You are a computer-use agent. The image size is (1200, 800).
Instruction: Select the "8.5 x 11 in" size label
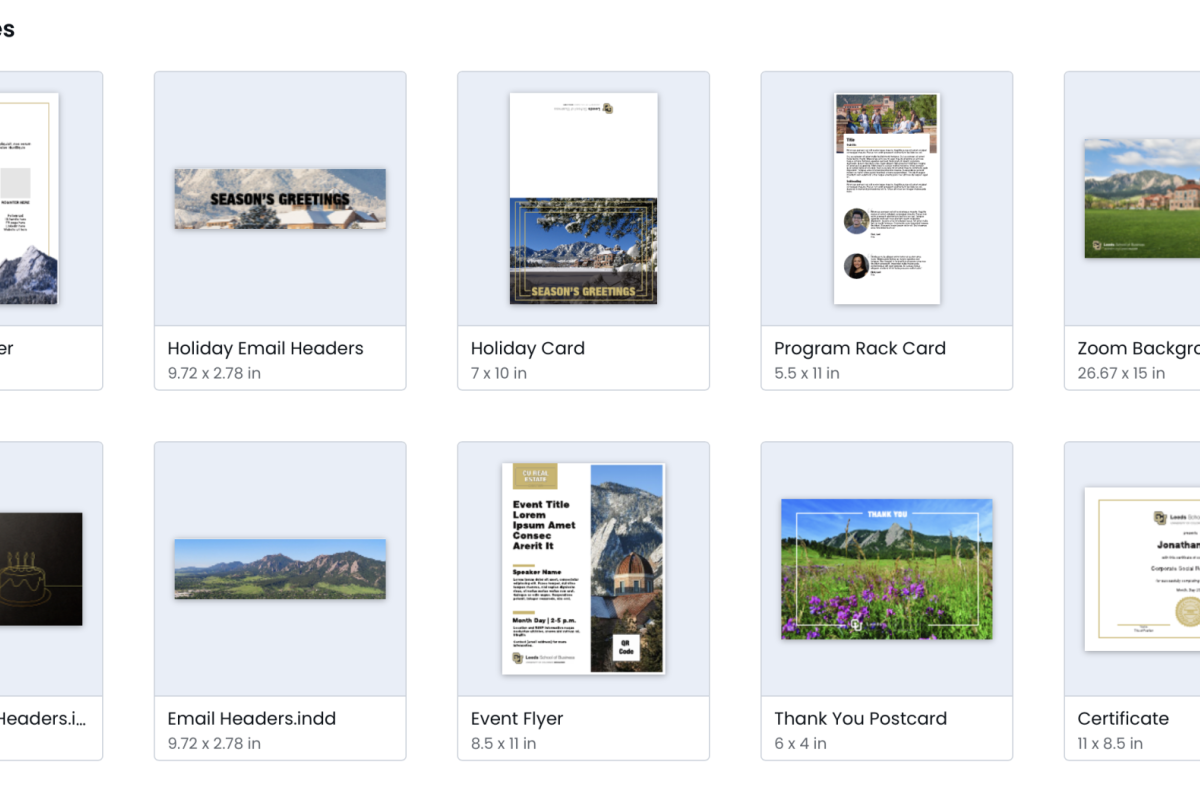[503, 743]
